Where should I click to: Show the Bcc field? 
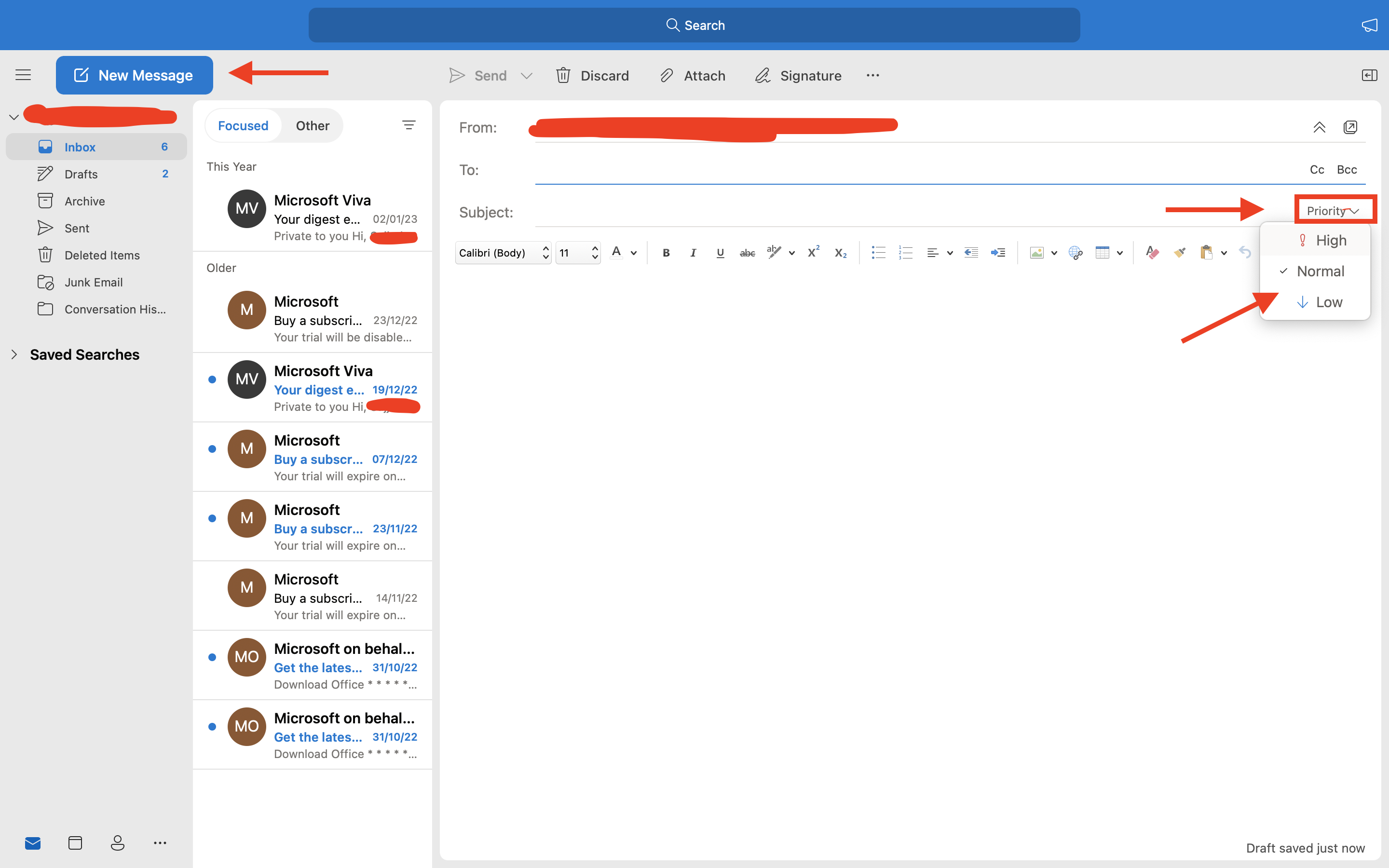1346,169
